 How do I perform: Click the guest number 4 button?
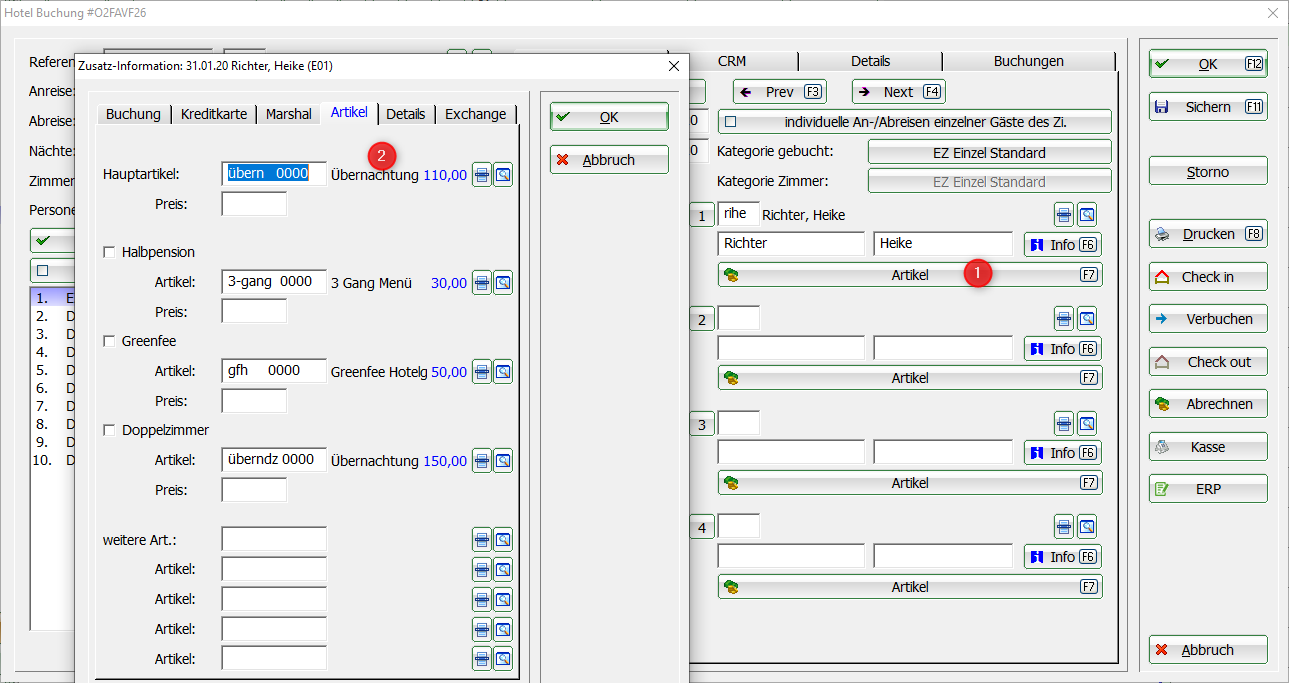[x=702, y=527]
